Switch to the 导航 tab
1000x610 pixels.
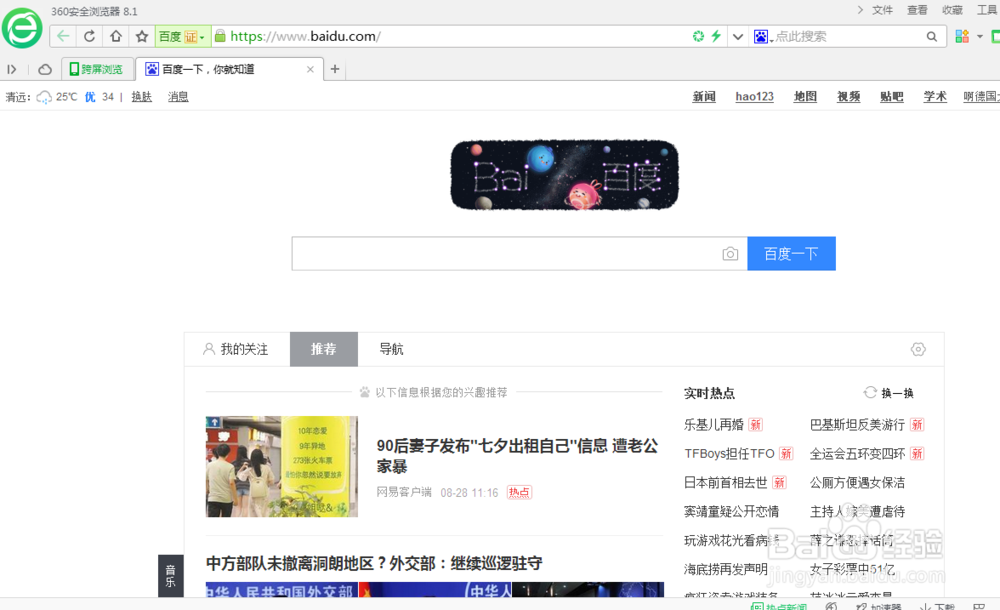[390, 349]
